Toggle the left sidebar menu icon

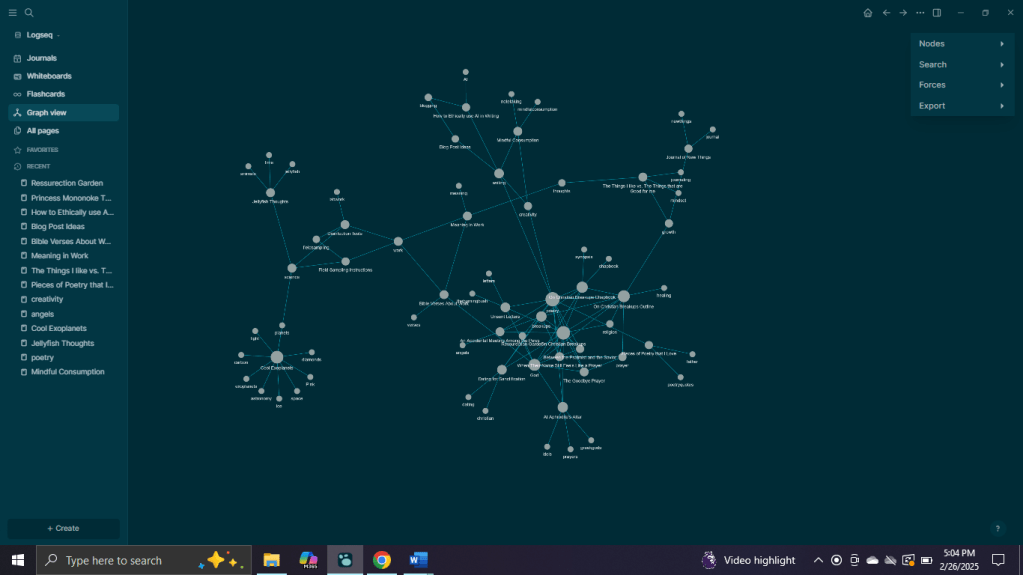[13, 13]
